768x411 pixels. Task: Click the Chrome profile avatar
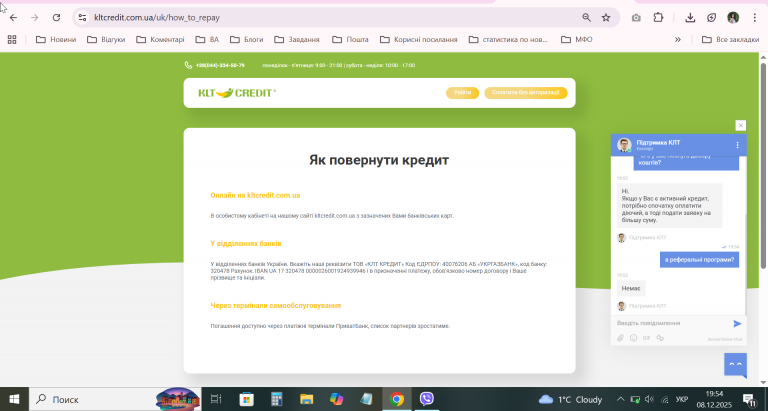pyautogui.click(x=733, y=18)
